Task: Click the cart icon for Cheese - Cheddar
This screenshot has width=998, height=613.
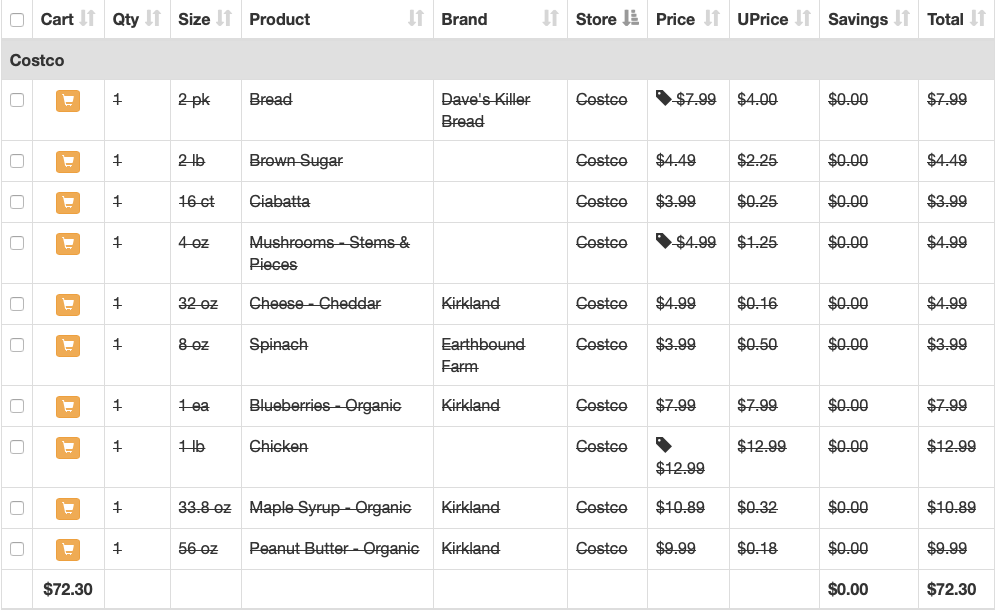Action: point(68,305)
